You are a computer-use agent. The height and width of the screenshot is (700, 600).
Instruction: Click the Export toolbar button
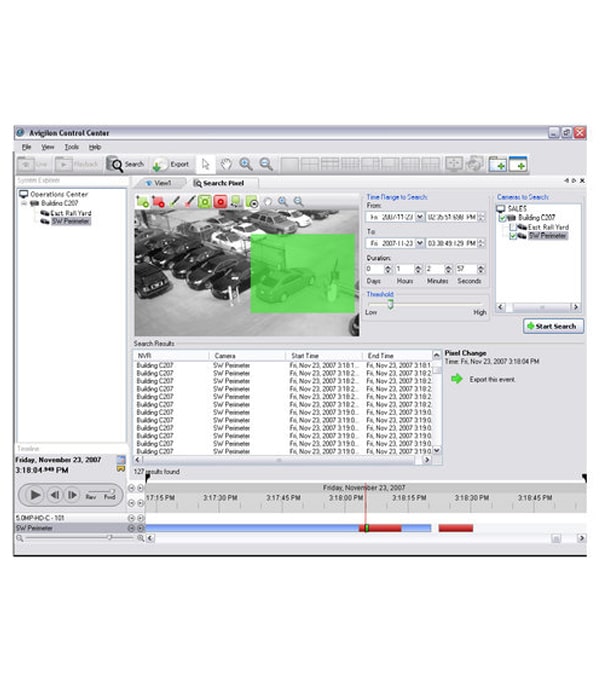171,164
